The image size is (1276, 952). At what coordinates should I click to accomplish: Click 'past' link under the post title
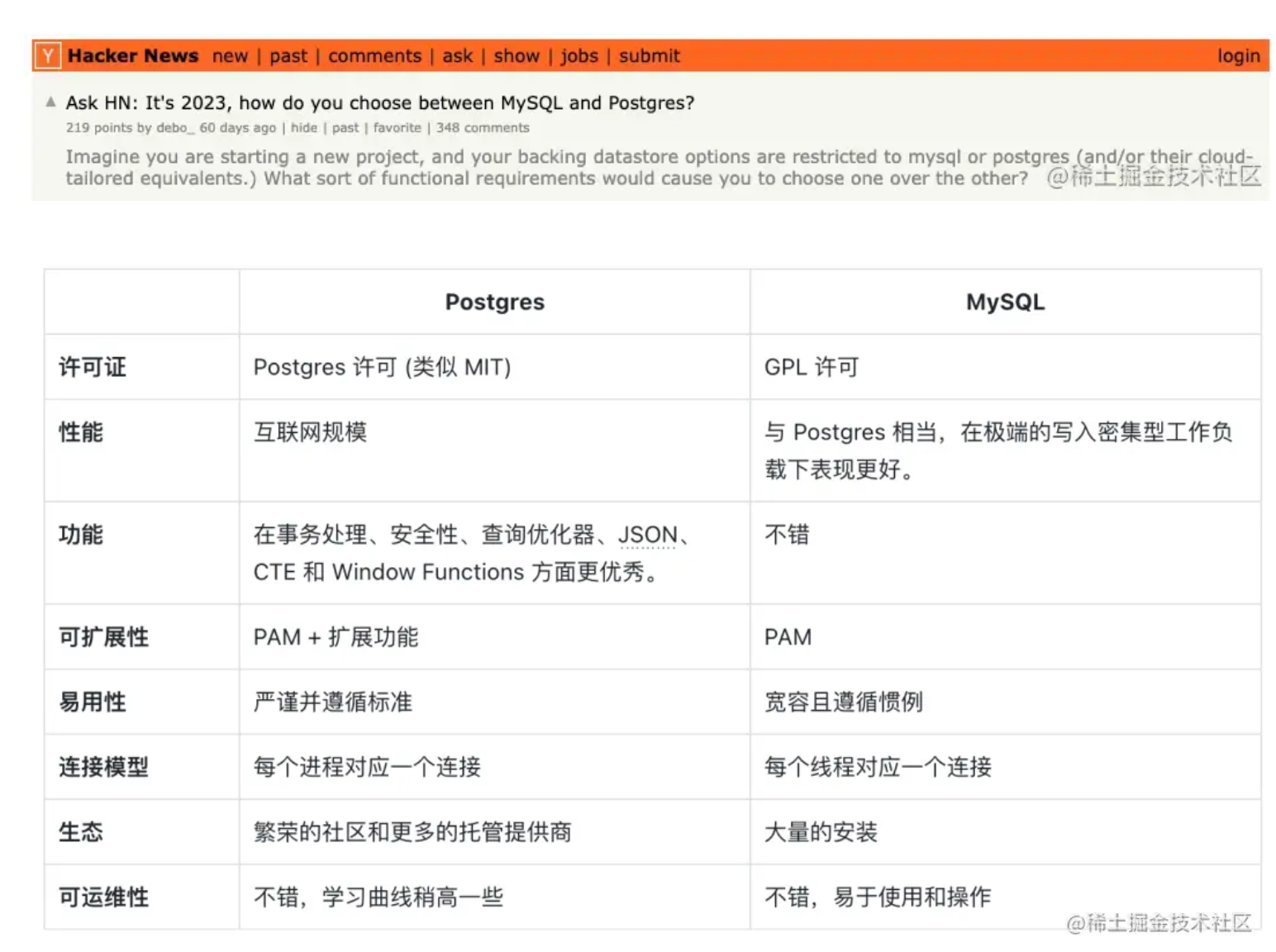pyautogui.click(x=345, y=127)
